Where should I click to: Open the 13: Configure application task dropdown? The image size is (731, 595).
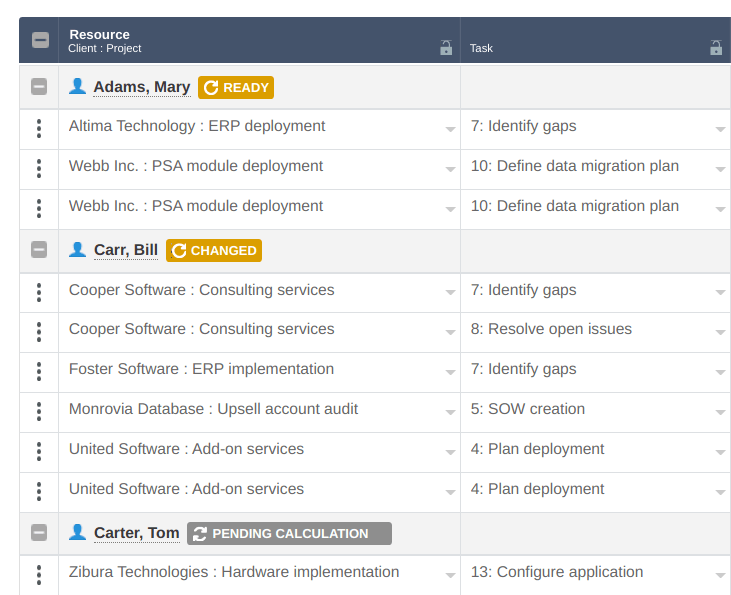[720, 576]
